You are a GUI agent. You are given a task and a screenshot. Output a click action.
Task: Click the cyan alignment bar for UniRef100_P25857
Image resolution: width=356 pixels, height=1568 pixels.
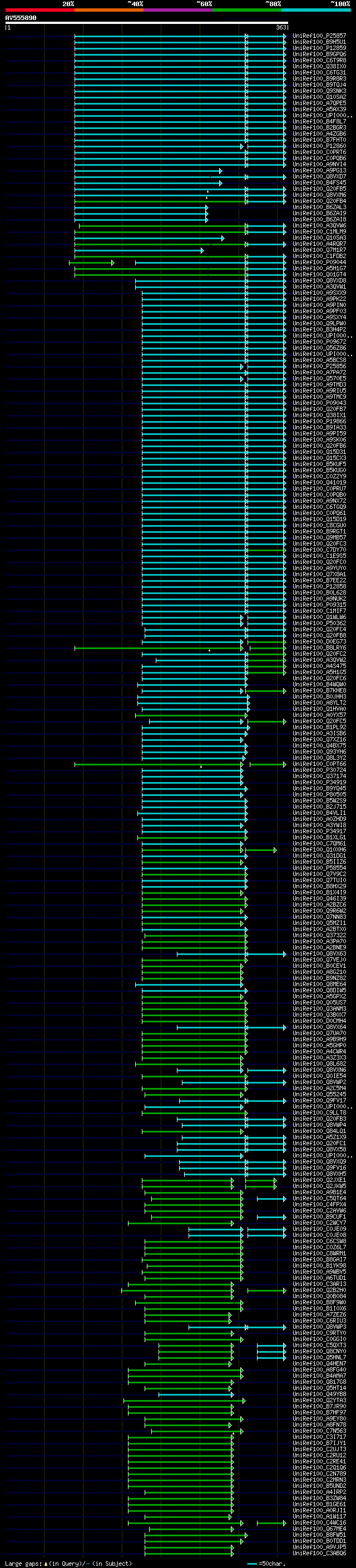click(x=180, y=36)
